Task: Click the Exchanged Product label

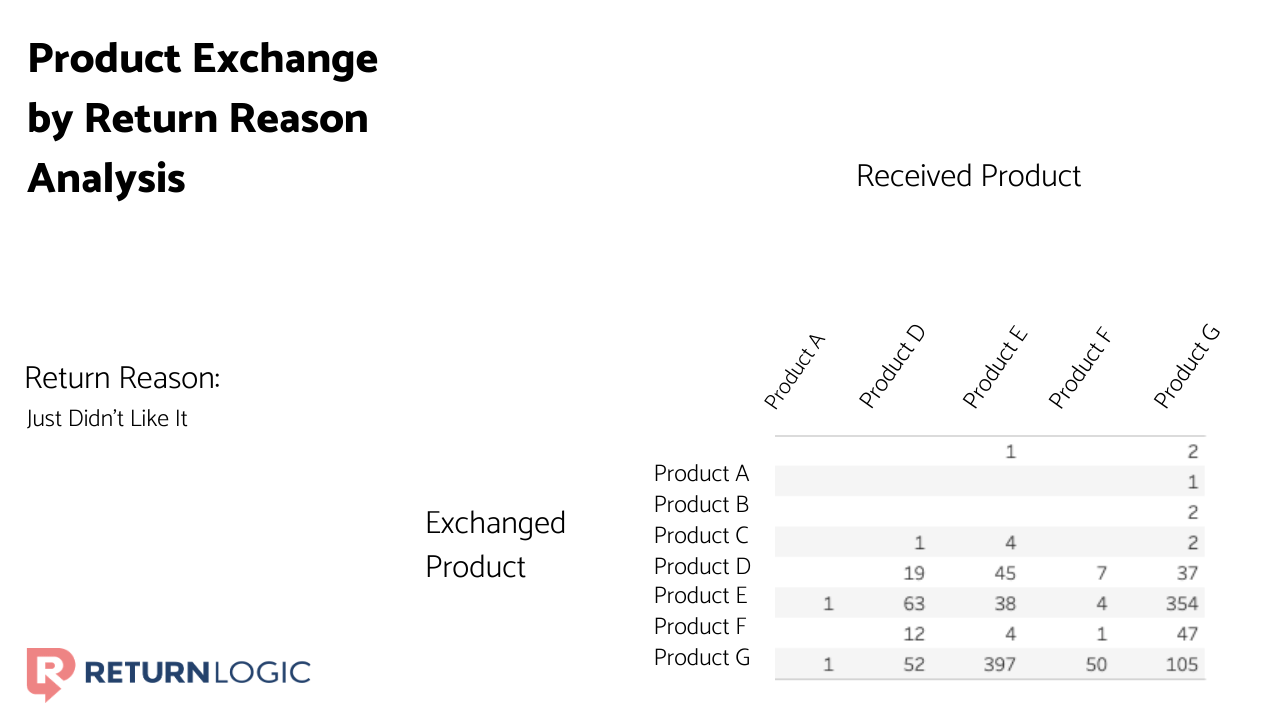Action: (495, 545)
